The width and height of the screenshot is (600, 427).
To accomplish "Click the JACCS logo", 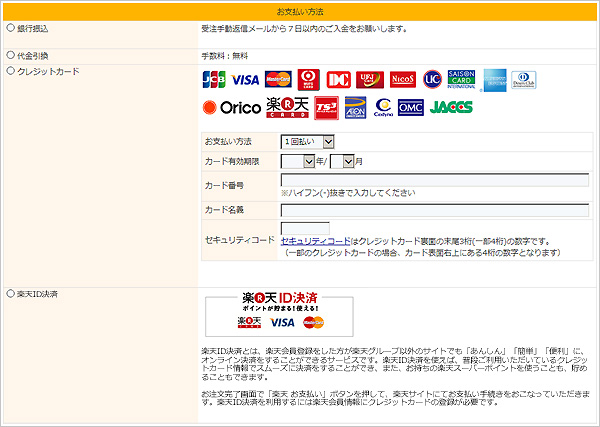I will [451, 107].
